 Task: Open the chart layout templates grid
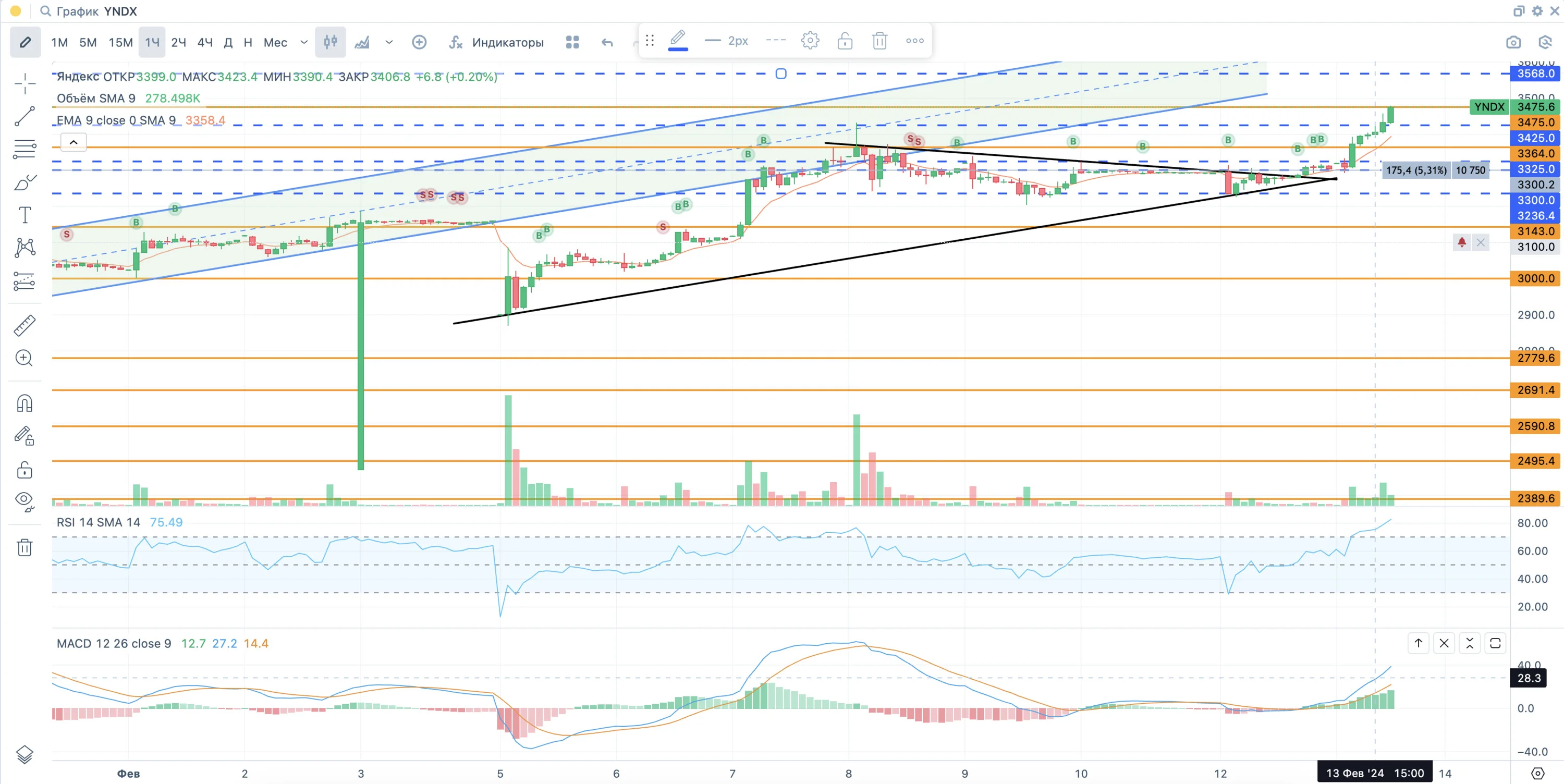click(x=572, y=42)
